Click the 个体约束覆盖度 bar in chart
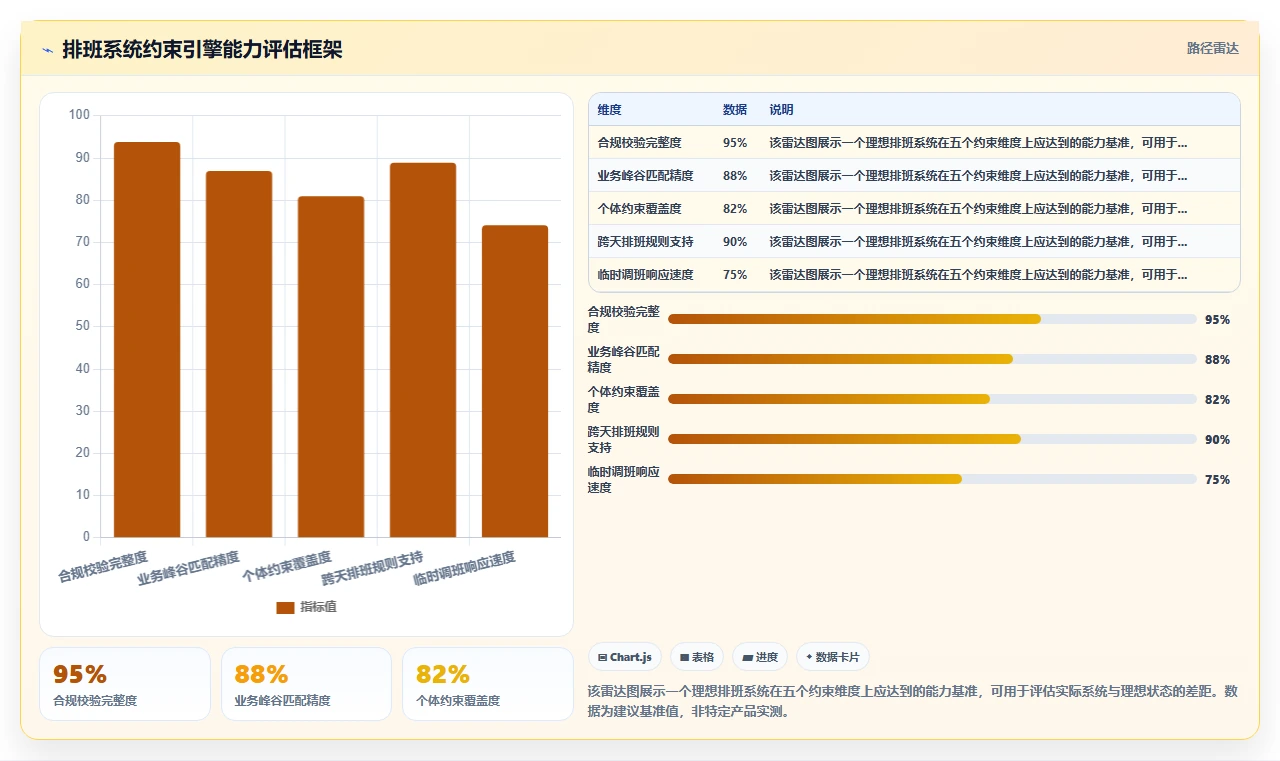The width and height of the screenshot is (1280, 761). (x=331, y=367)
